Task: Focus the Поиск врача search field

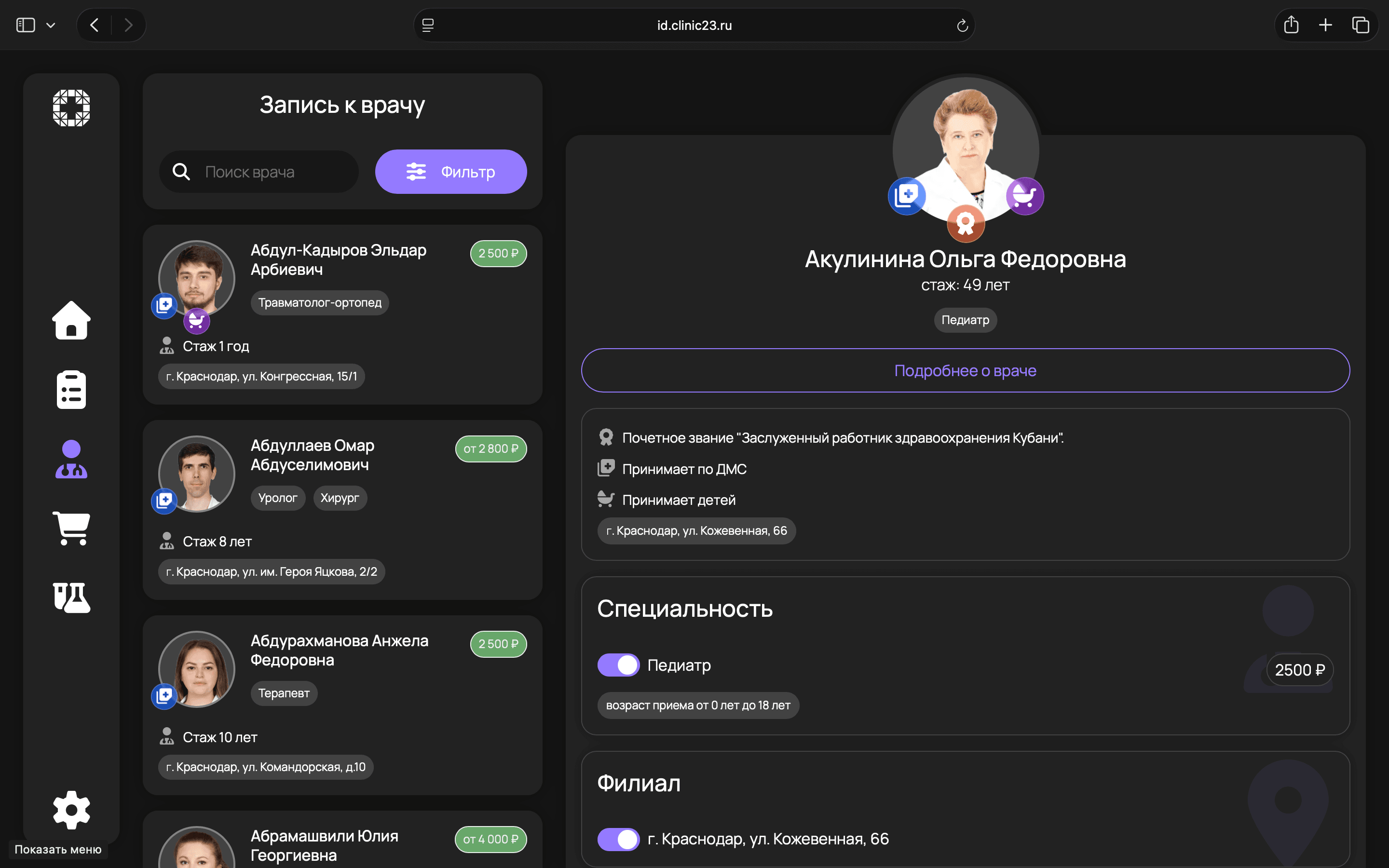Action: click(x=259, y=172)
